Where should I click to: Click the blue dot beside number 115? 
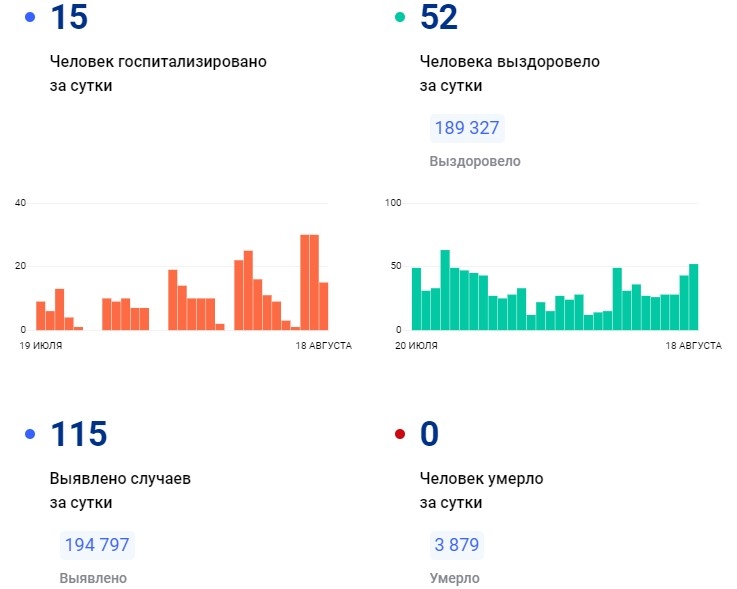point(29,434)
